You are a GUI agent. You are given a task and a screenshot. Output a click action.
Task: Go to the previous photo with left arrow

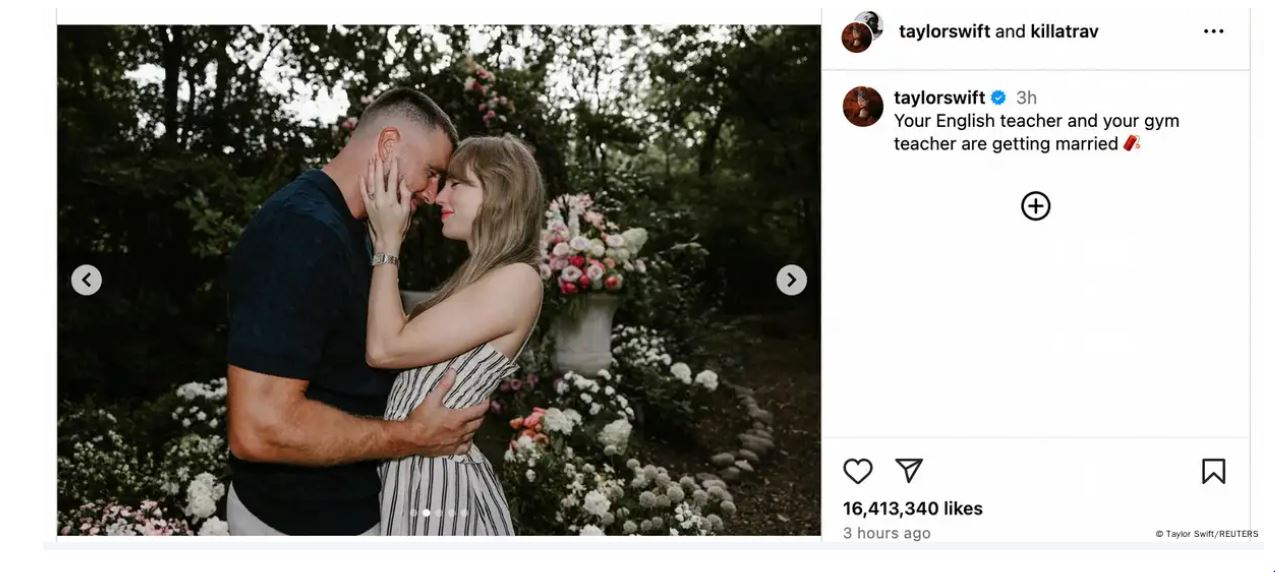click(x=87, y=280)
